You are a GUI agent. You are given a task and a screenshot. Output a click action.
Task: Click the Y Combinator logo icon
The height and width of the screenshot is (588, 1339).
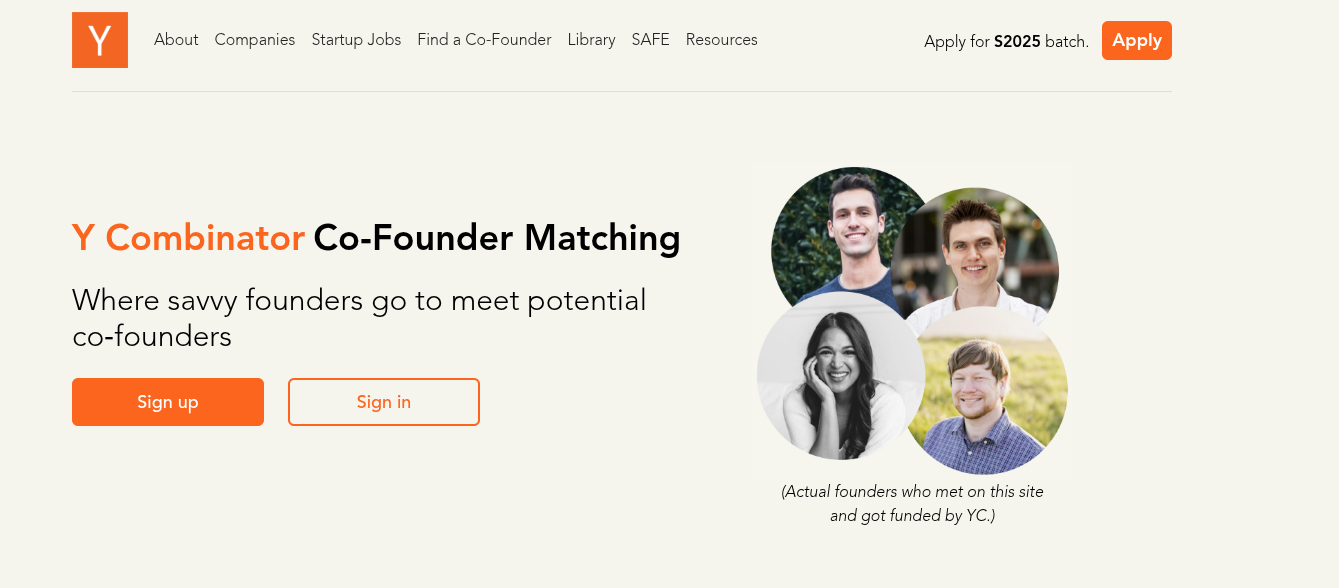pyautogui.click(x=100, y=40)
